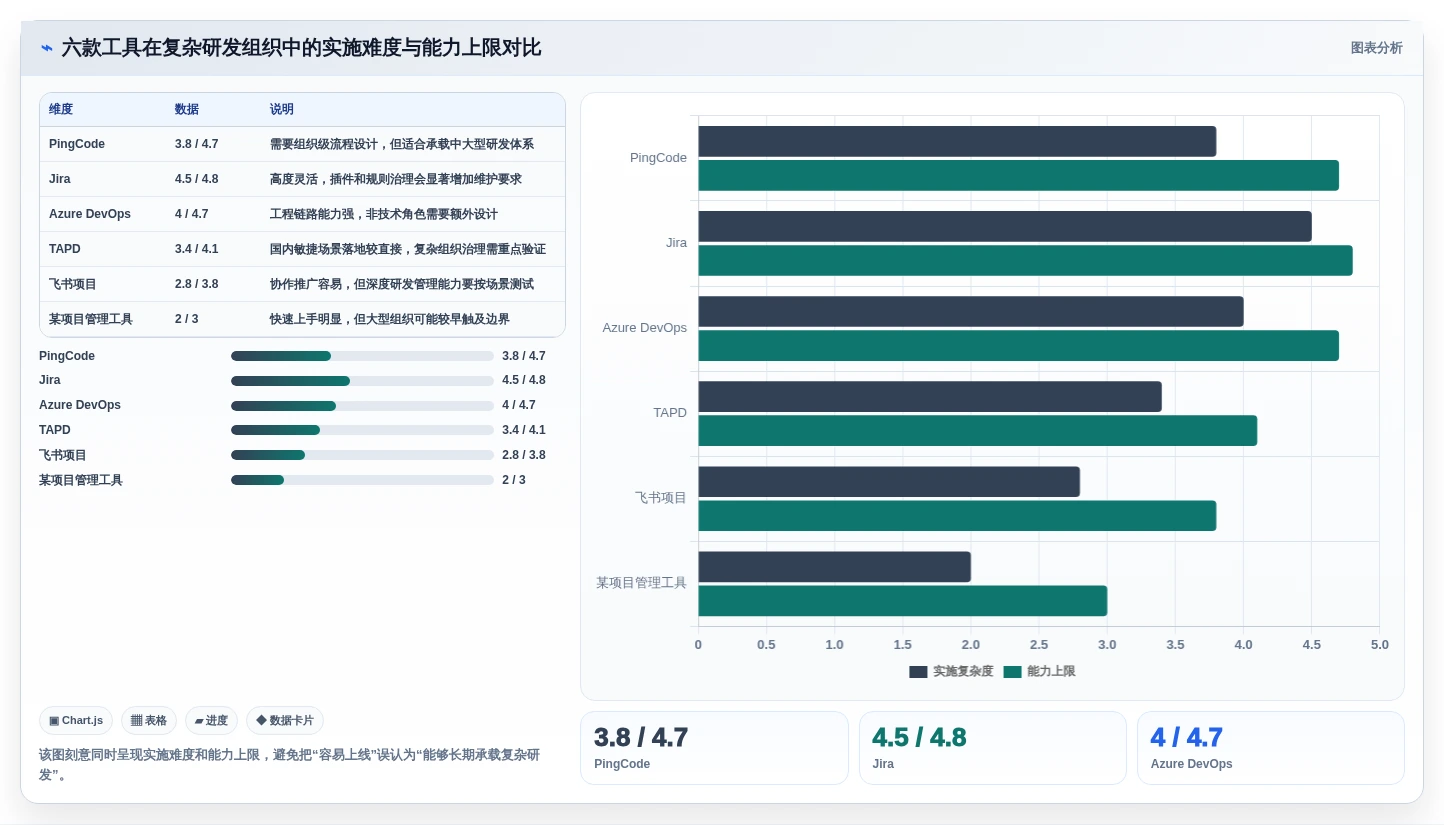Image resolution: width=1444 pixels, height=825 pixels.
Task: Click the PingCode progress bar
Action: tap(362, 356)
